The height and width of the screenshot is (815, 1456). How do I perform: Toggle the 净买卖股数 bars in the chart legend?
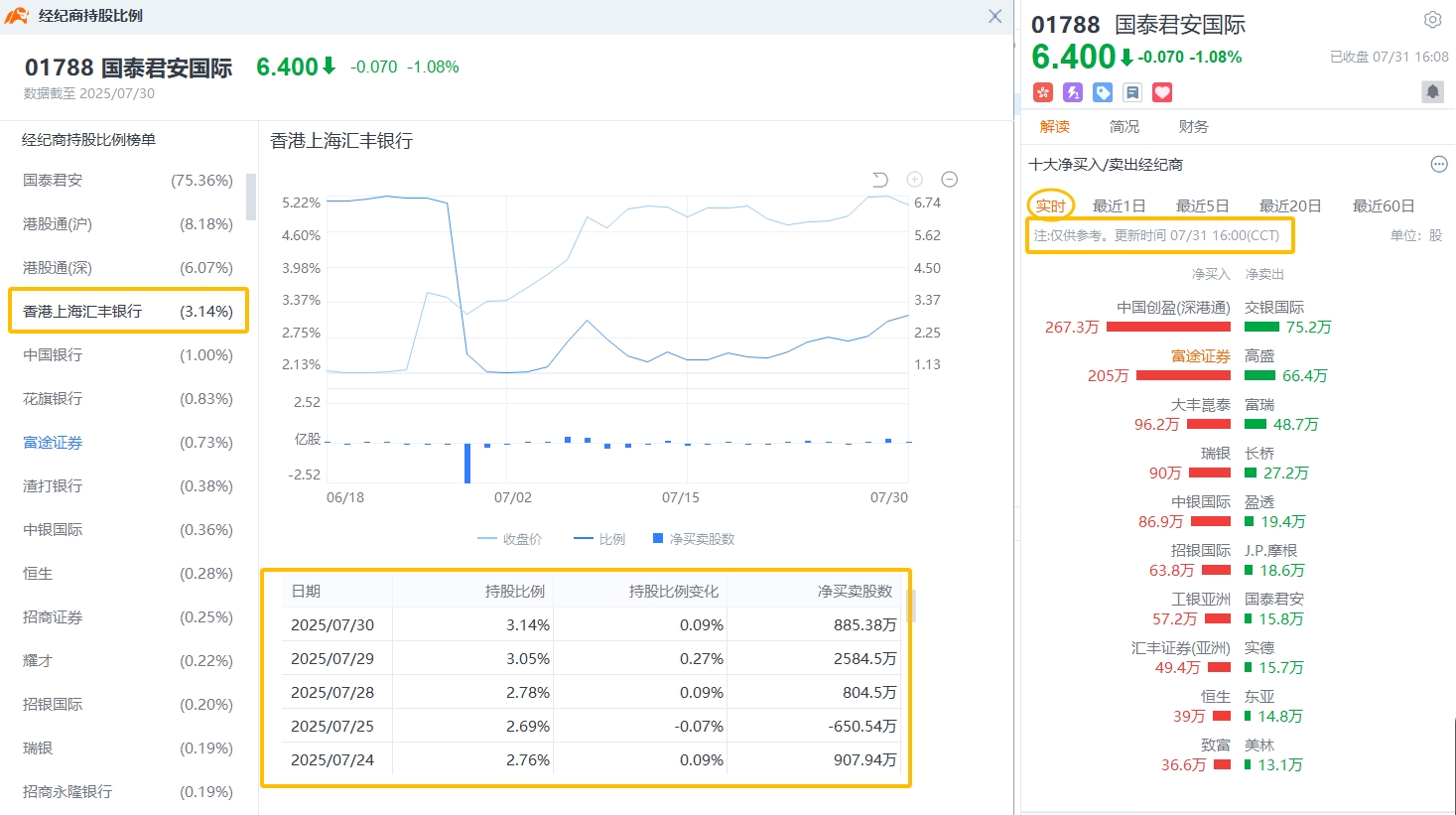694,539
